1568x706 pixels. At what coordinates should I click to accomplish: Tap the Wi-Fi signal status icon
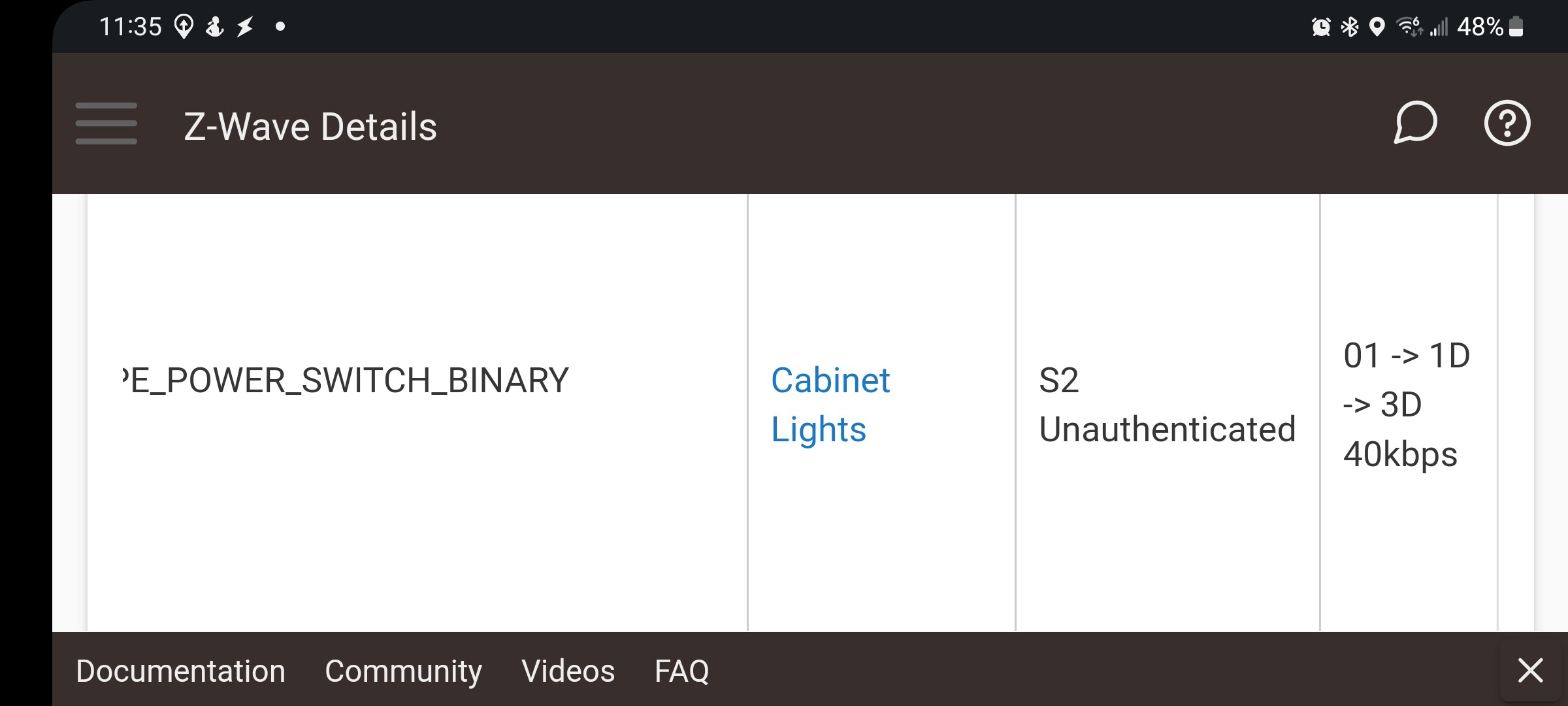pos(1409,27)
